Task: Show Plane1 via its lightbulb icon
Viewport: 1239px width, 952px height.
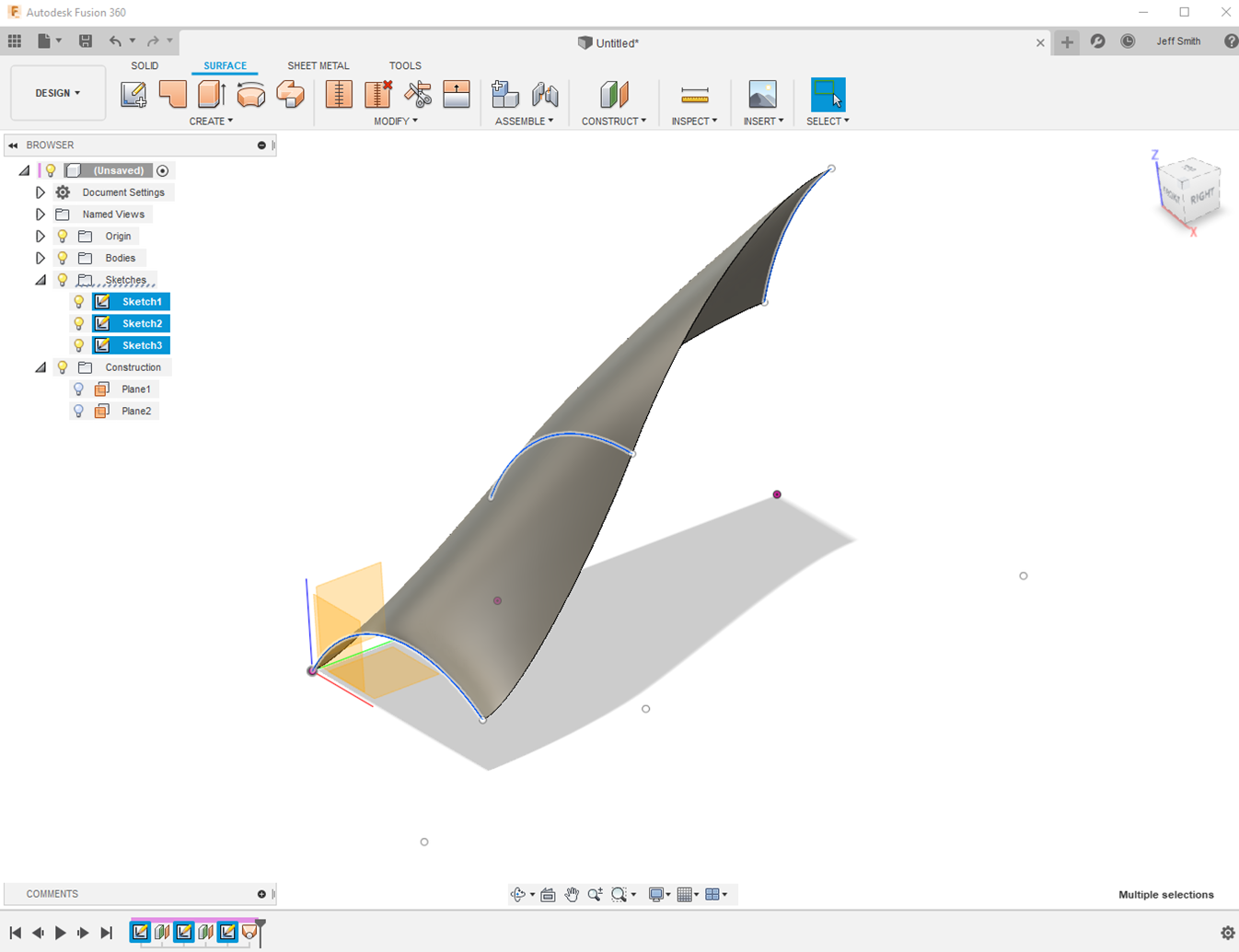Action: point(79,389)
